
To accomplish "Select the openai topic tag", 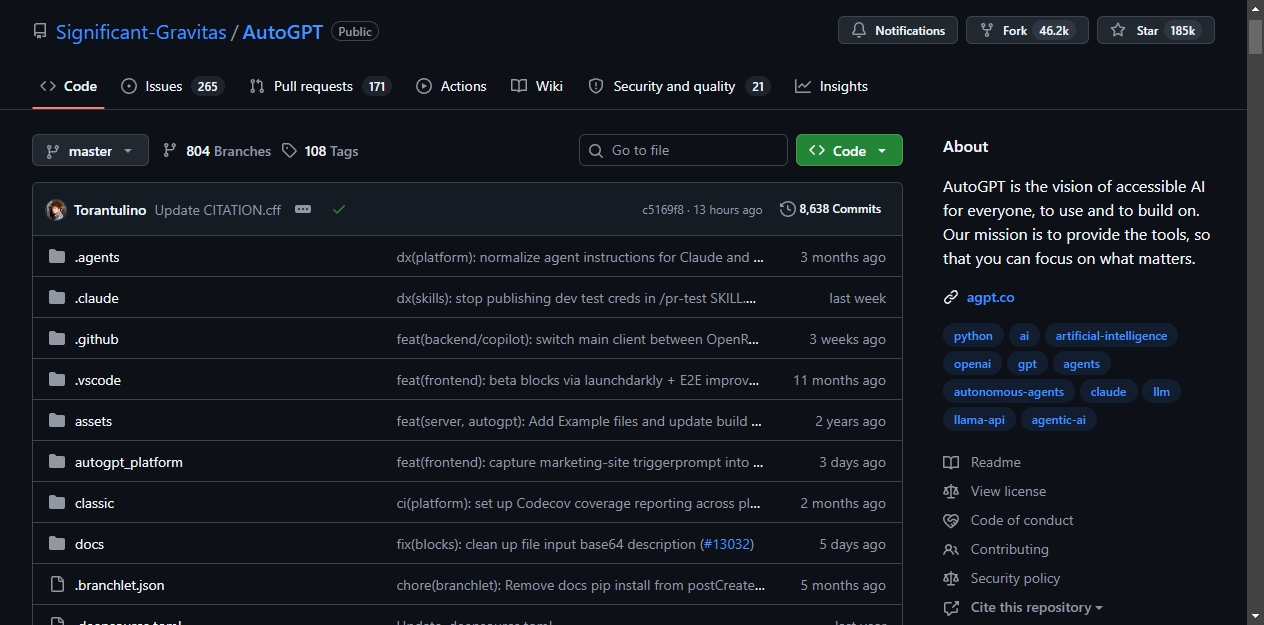I will (972, 364).
